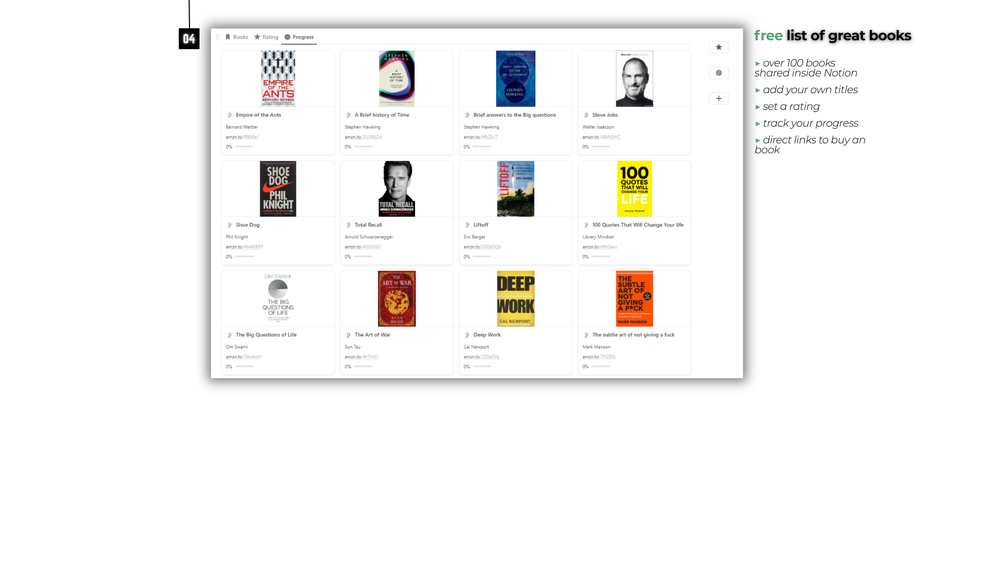Click page icon beside The subtle art title
The height and width of the screenshot is (565, 1005).
coord(586,335)
